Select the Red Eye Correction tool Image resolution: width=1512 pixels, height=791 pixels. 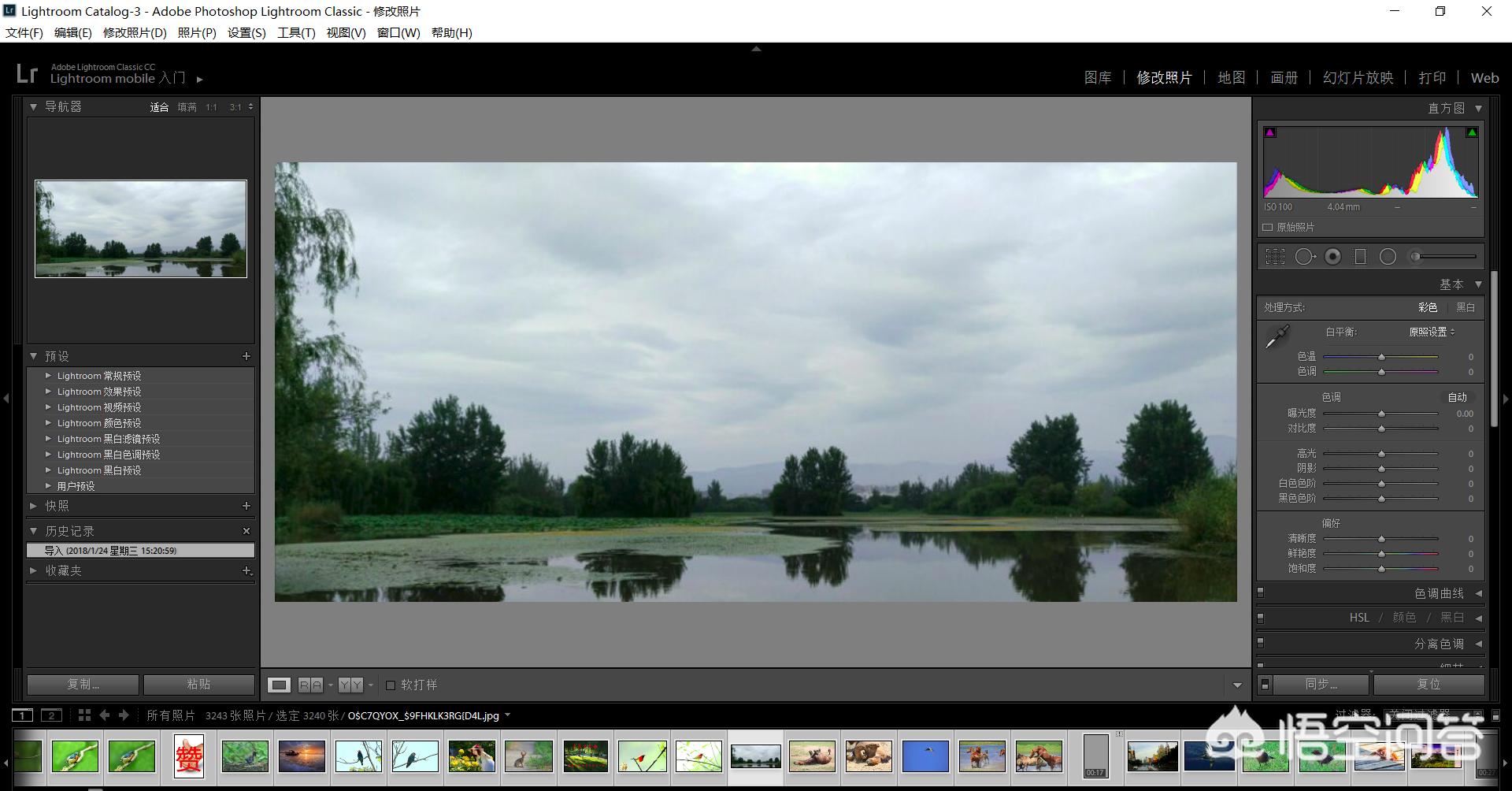coord(1333,257)
